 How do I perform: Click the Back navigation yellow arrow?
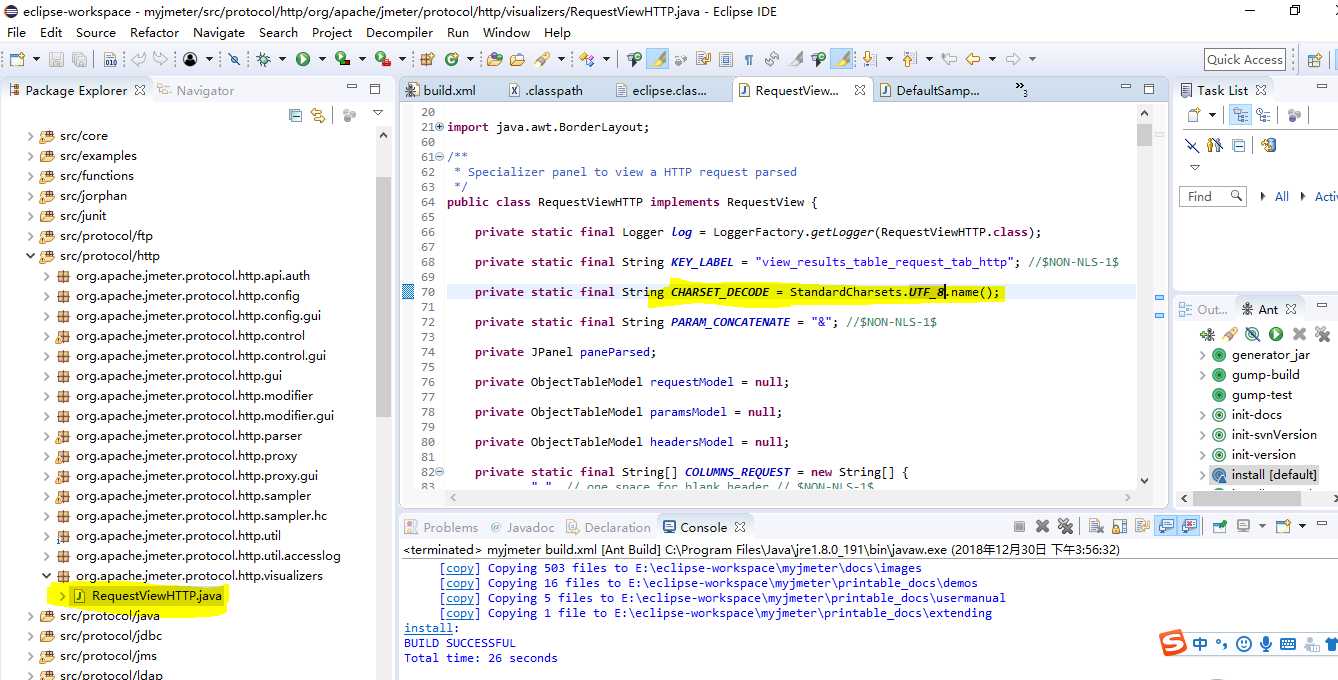click(x=973, y=59)
